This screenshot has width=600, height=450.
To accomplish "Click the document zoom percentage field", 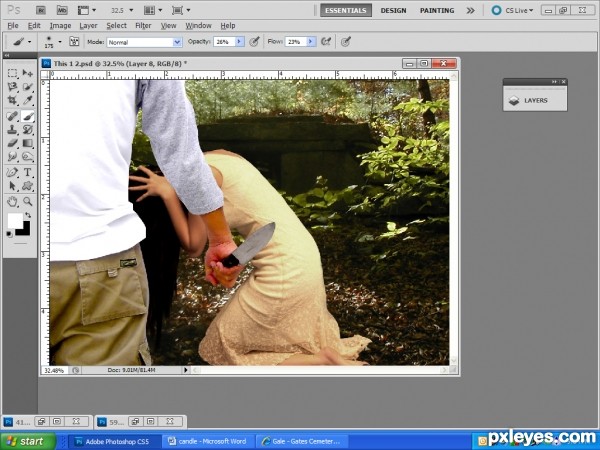I will coord(54,370).
